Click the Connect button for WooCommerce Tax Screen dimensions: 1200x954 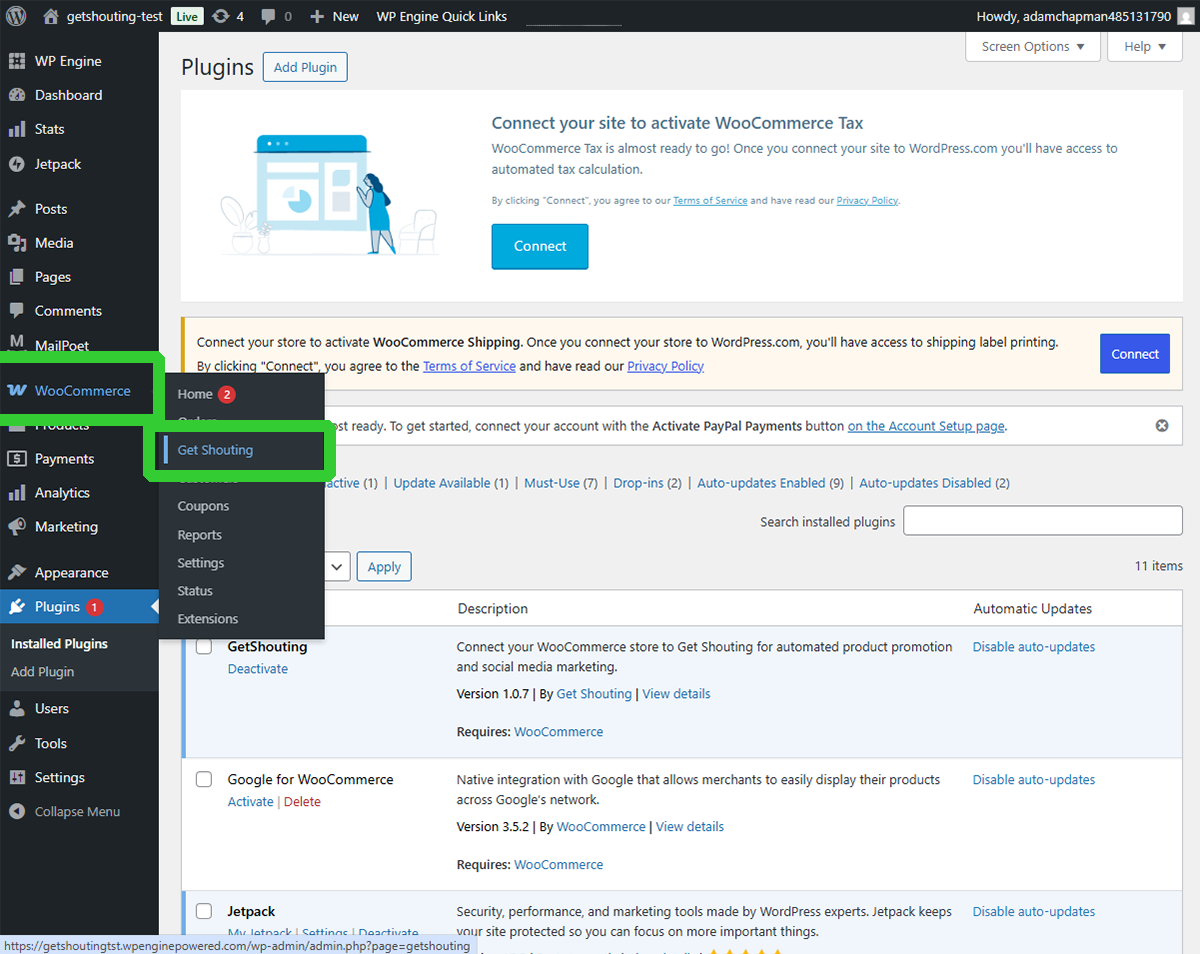click(x=539, y=246)
